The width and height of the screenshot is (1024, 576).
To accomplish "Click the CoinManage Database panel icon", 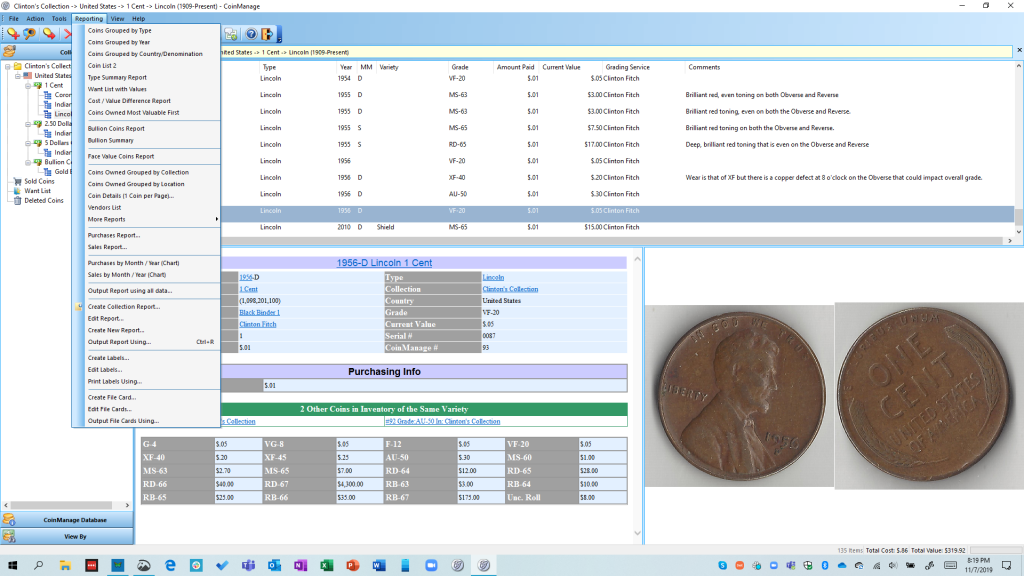I will [8, 520].
